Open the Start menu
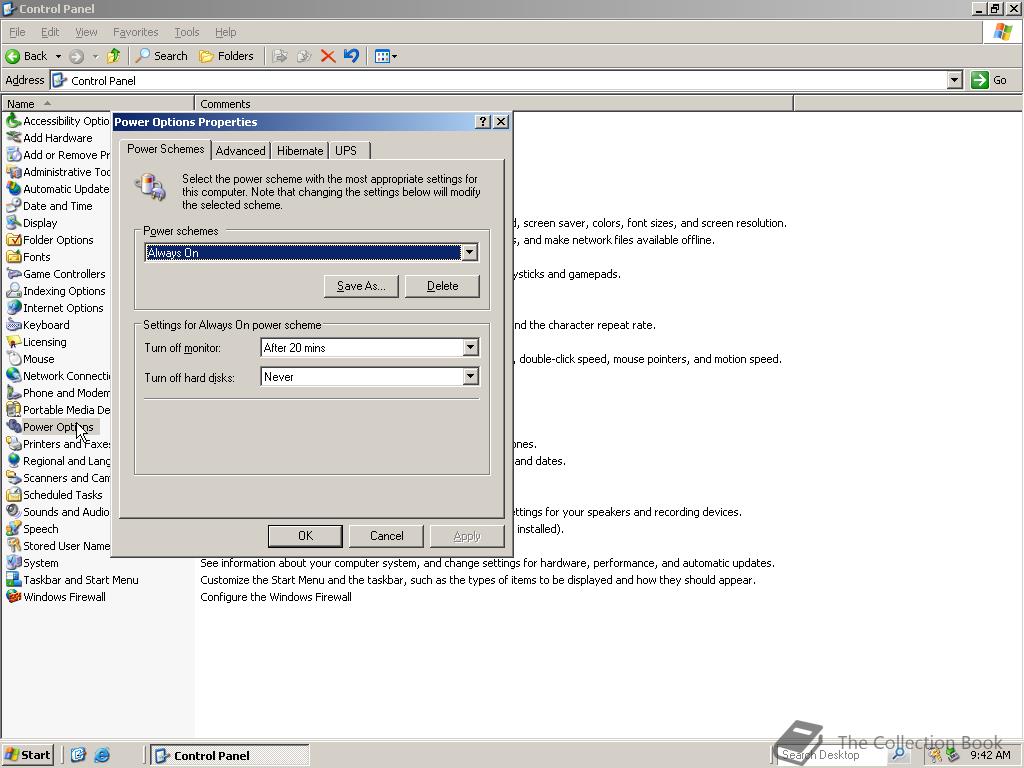Viewport: 1024px width, 768px height. pyautogui.click(x=28, y=755)
